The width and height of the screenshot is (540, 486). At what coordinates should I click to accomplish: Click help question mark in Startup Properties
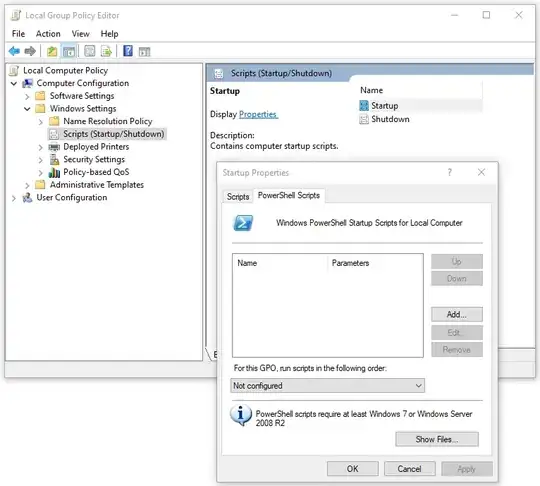tap(449, 172)
